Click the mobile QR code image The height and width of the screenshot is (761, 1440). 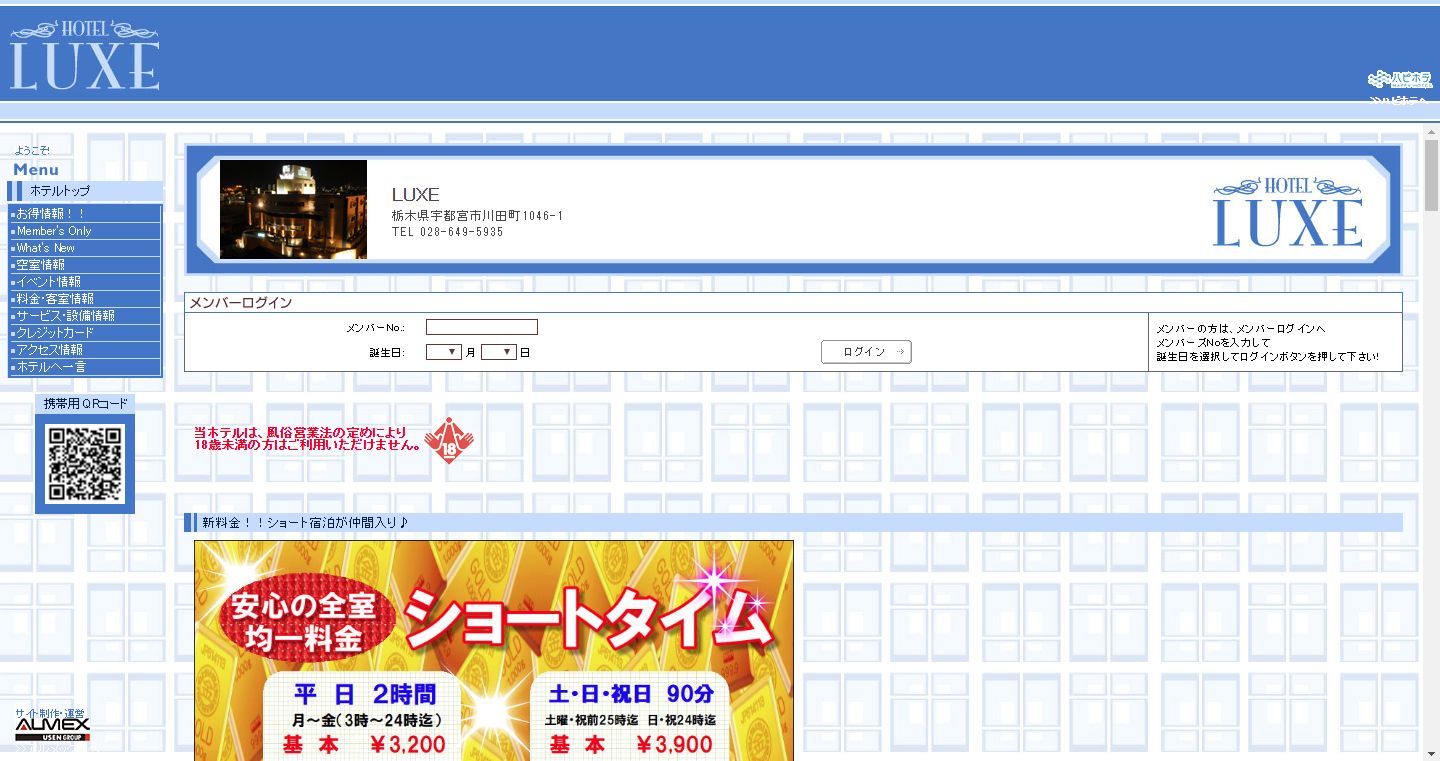point(85,463)
